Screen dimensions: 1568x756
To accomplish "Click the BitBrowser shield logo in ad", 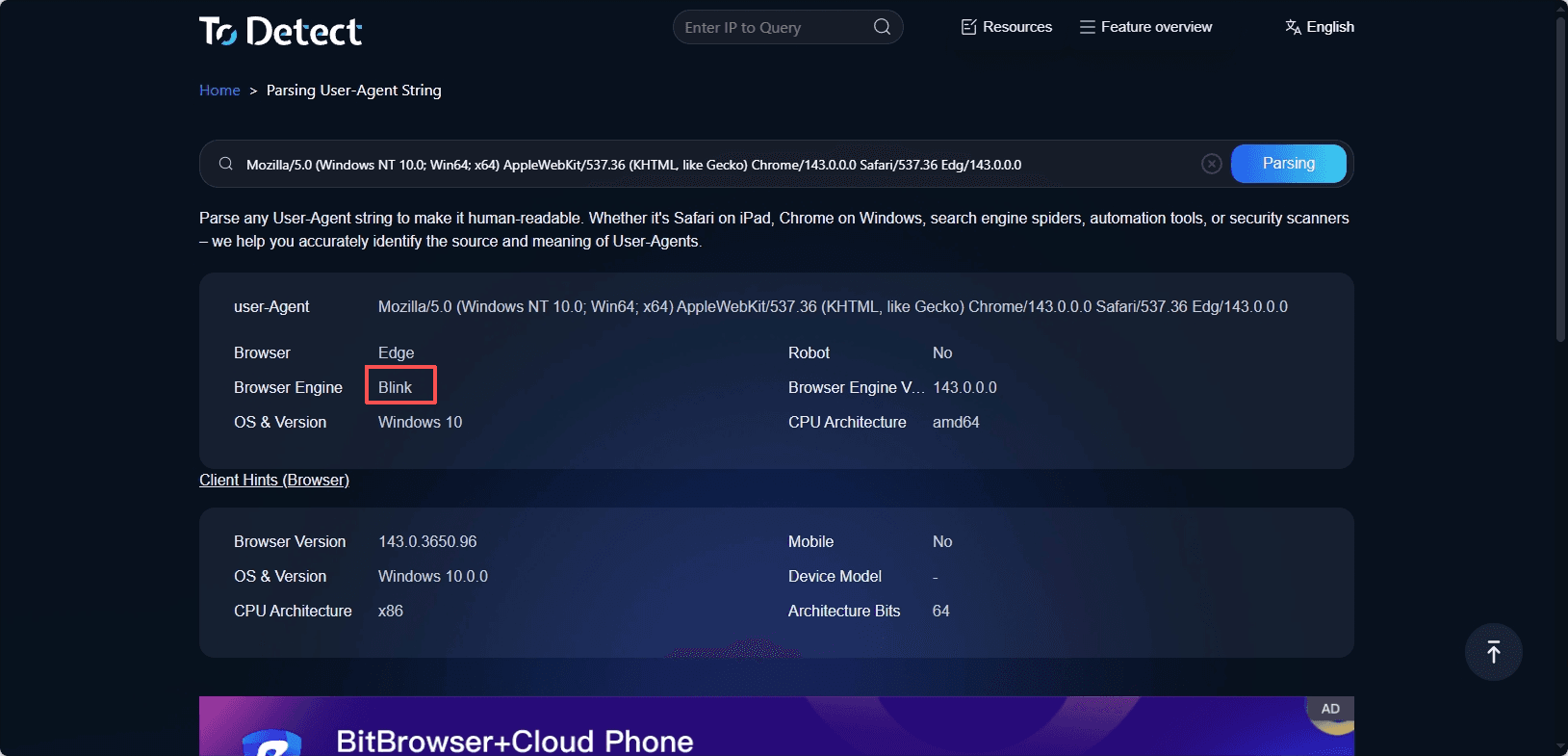I will pos(271,743).
